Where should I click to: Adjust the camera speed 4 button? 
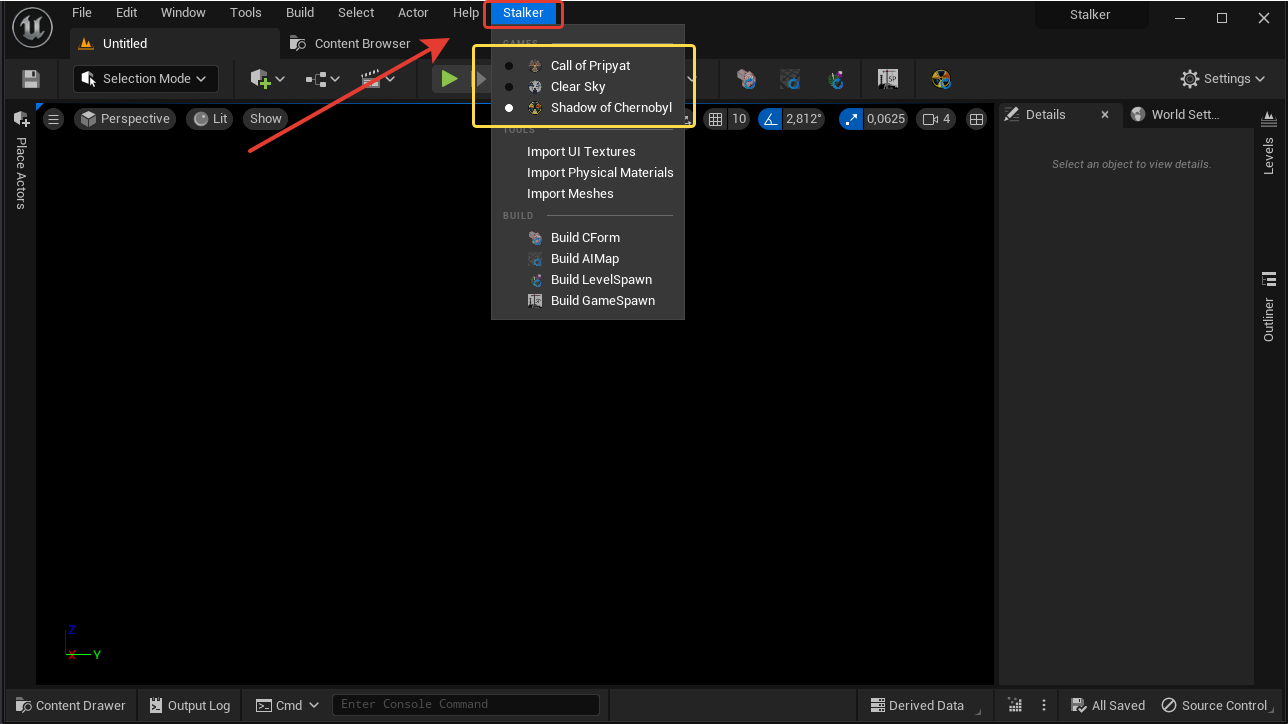tap(937, 119)
